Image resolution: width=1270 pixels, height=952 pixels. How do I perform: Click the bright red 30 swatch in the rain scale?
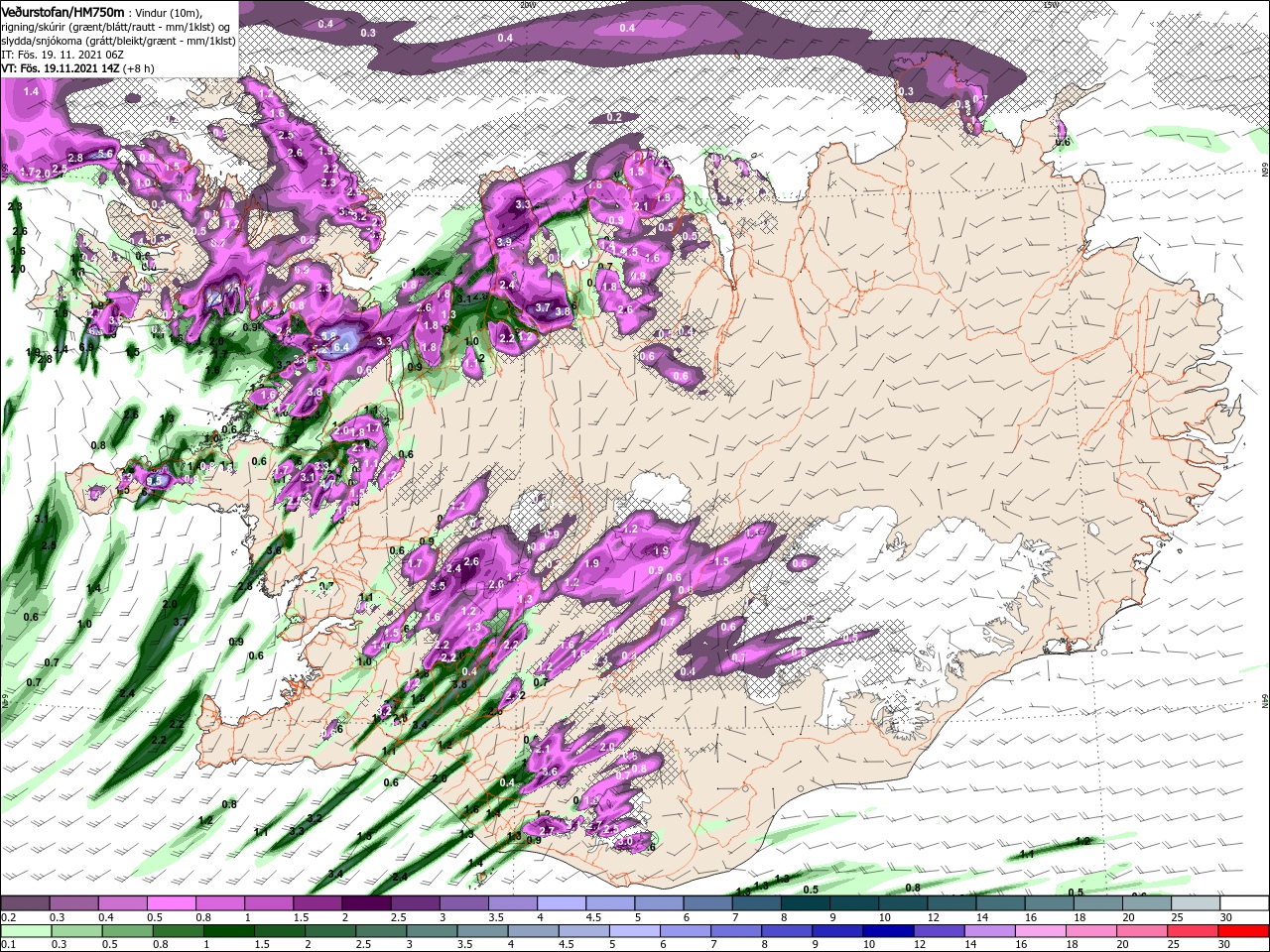[x=1244, y=931]
